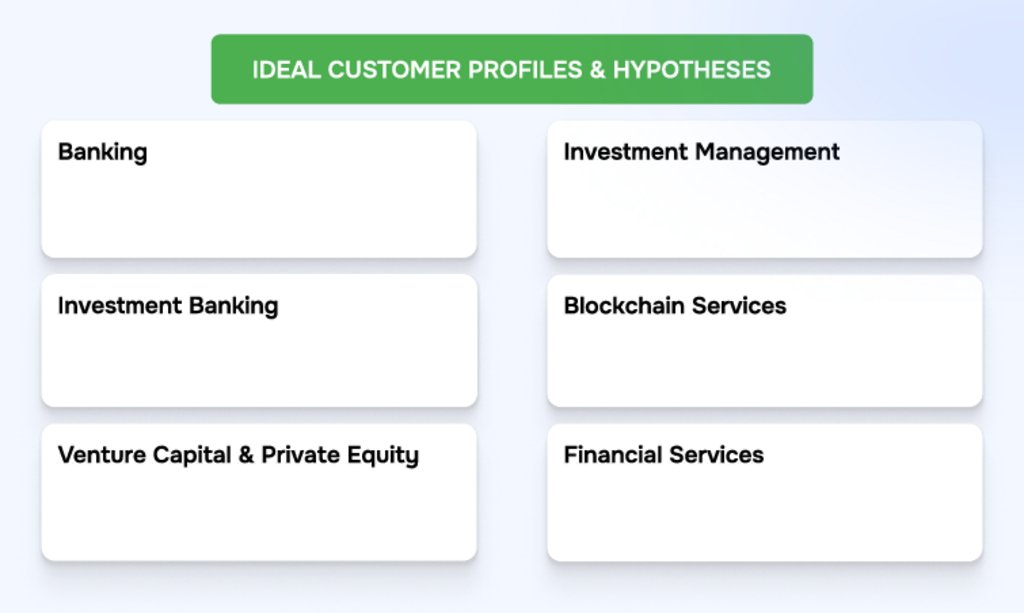Click the Financial Services heading
The height and width of the screenshot is (613, 1024).
click(663, 455)
